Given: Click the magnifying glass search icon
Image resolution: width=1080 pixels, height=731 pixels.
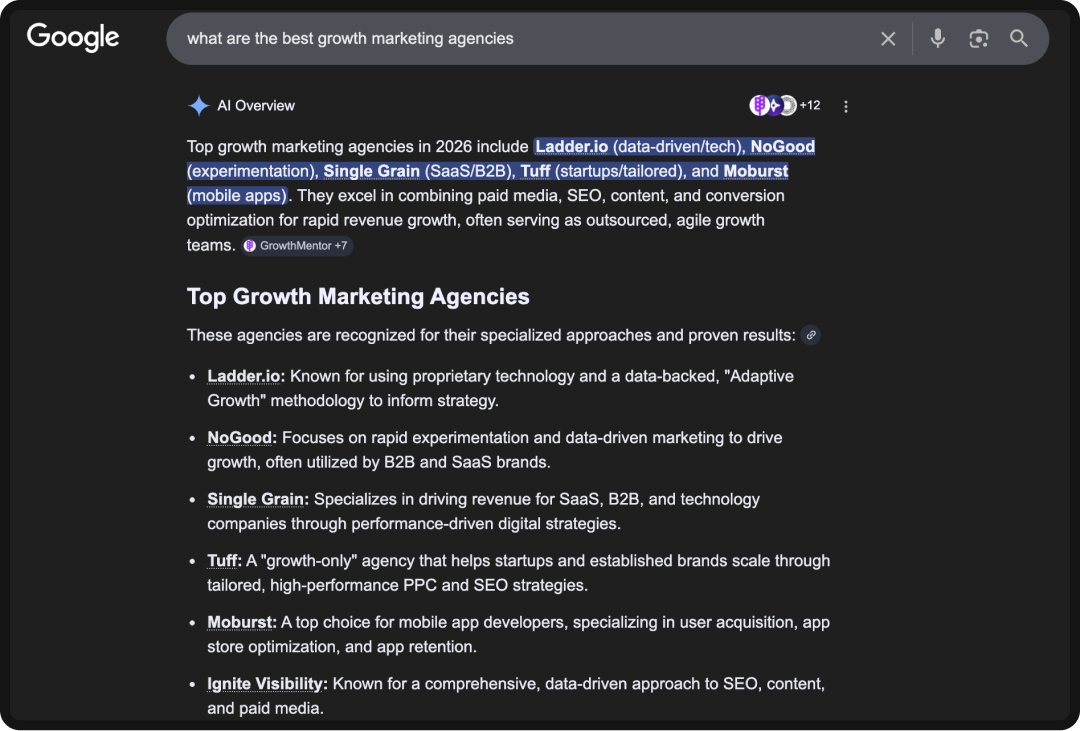Looking at the screenshot, I should pyautogui.click(x=1019, y=38).
